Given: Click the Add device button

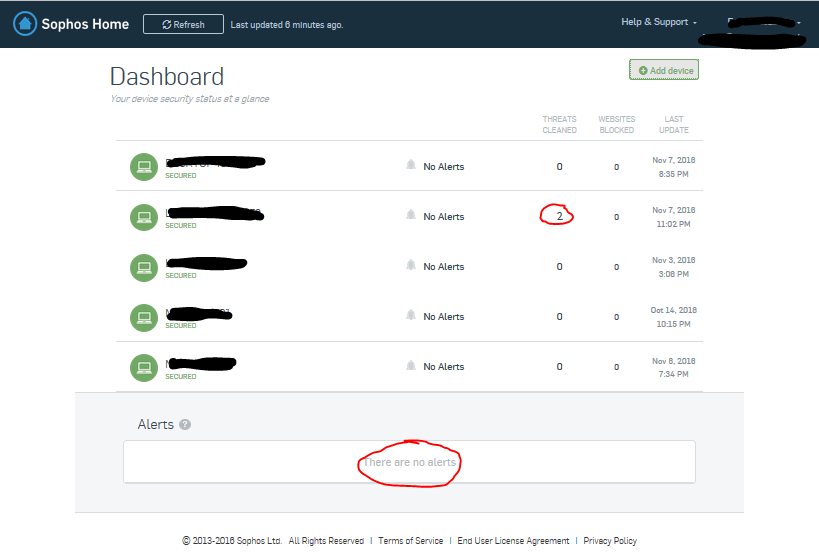Looking at the screenshot, I should [x=664, y=70].
